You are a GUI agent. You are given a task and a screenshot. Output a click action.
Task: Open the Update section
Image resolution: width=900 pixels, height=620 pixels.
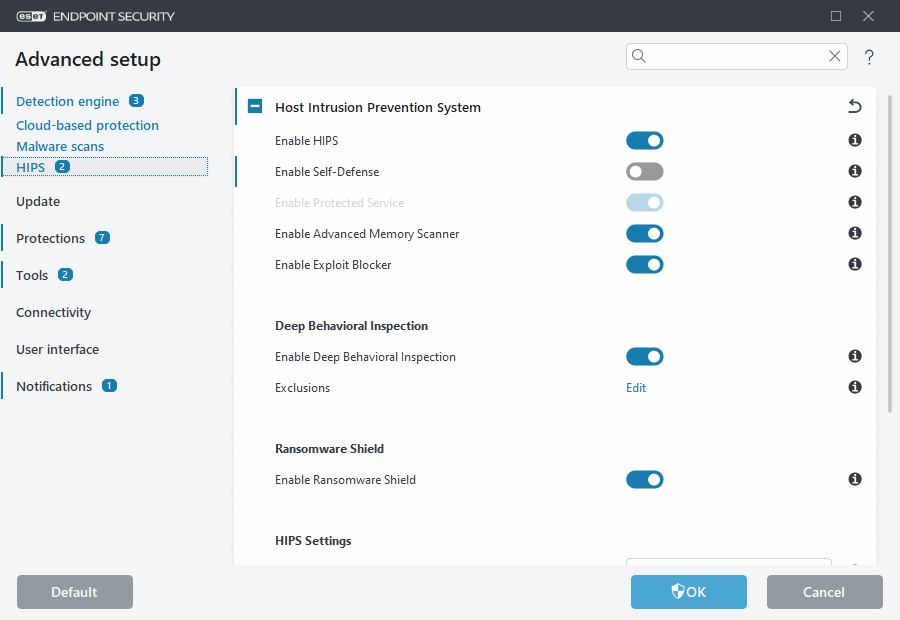pyautogui.click(x=38, y=202)
